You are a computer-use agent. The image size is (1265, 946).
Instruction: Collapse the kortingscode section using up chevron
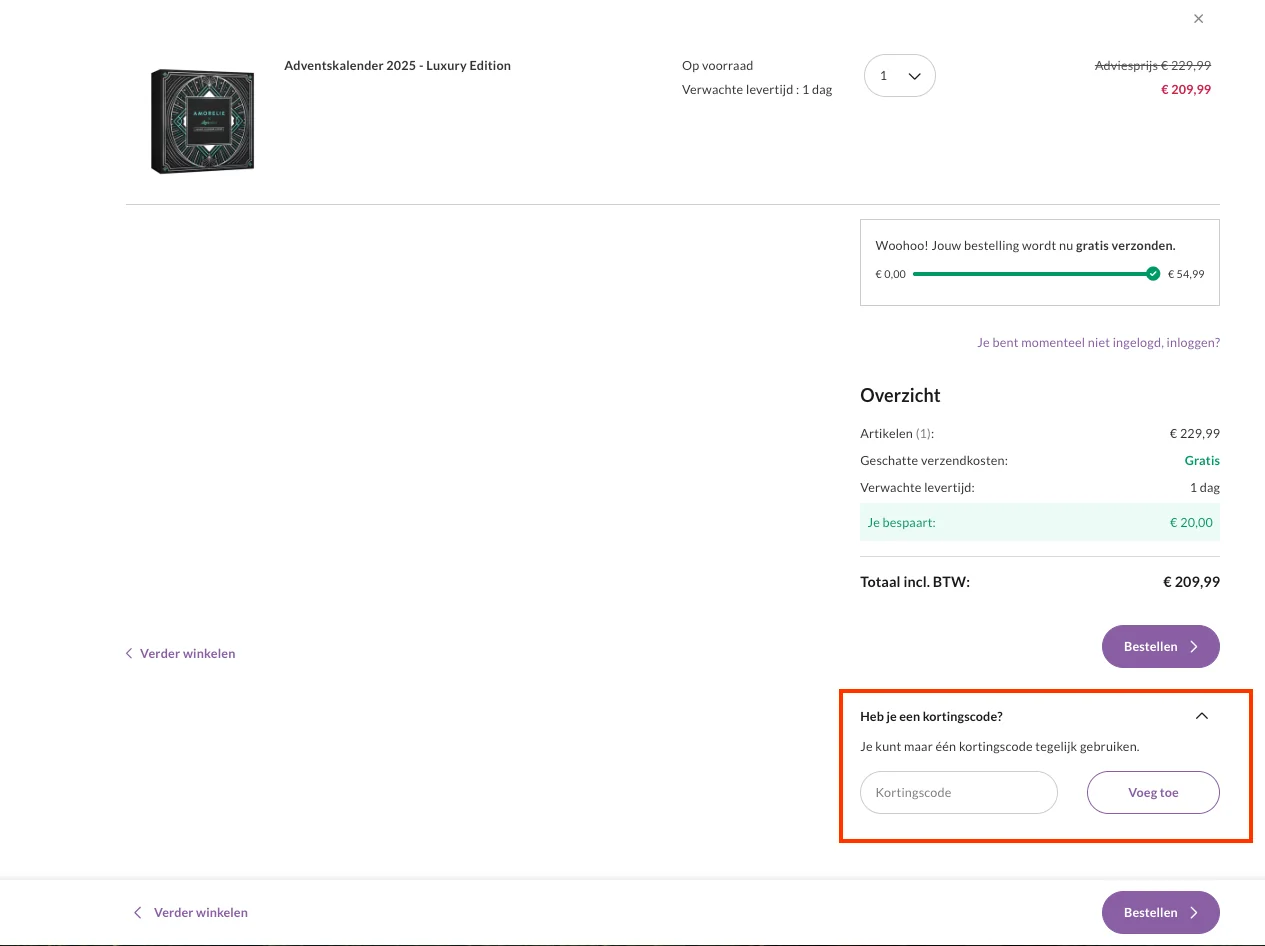pos(1202,716)
